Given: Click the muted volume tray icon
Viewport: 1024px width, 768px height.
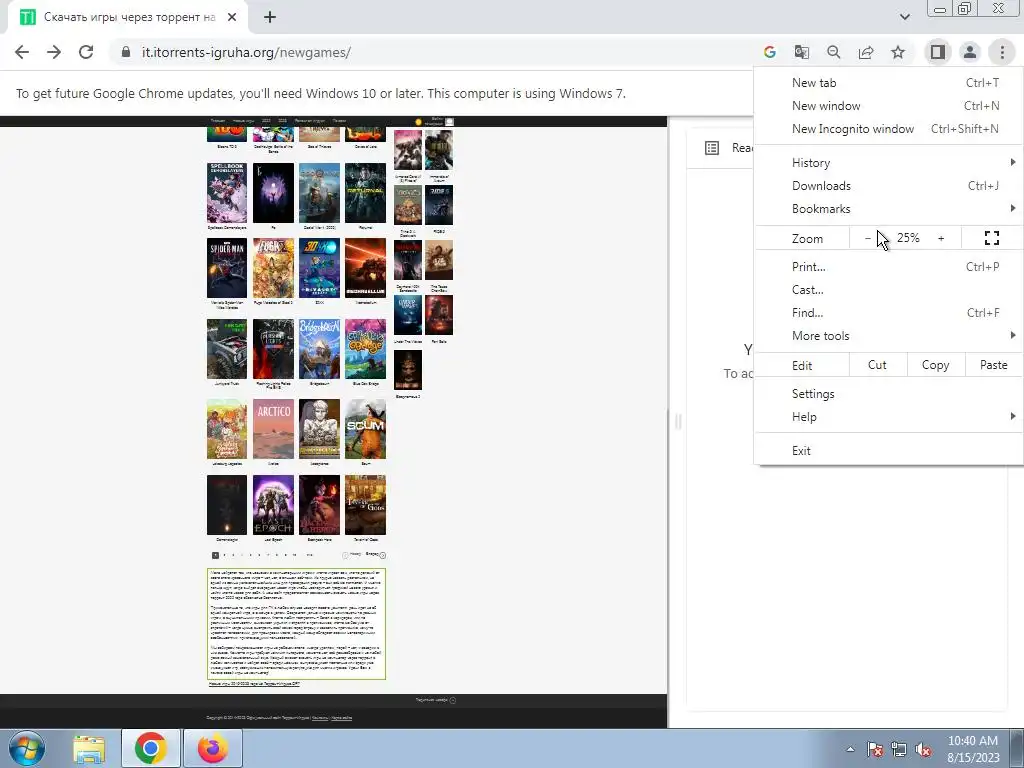Looking at the screenshot, I should click(923, 749).
